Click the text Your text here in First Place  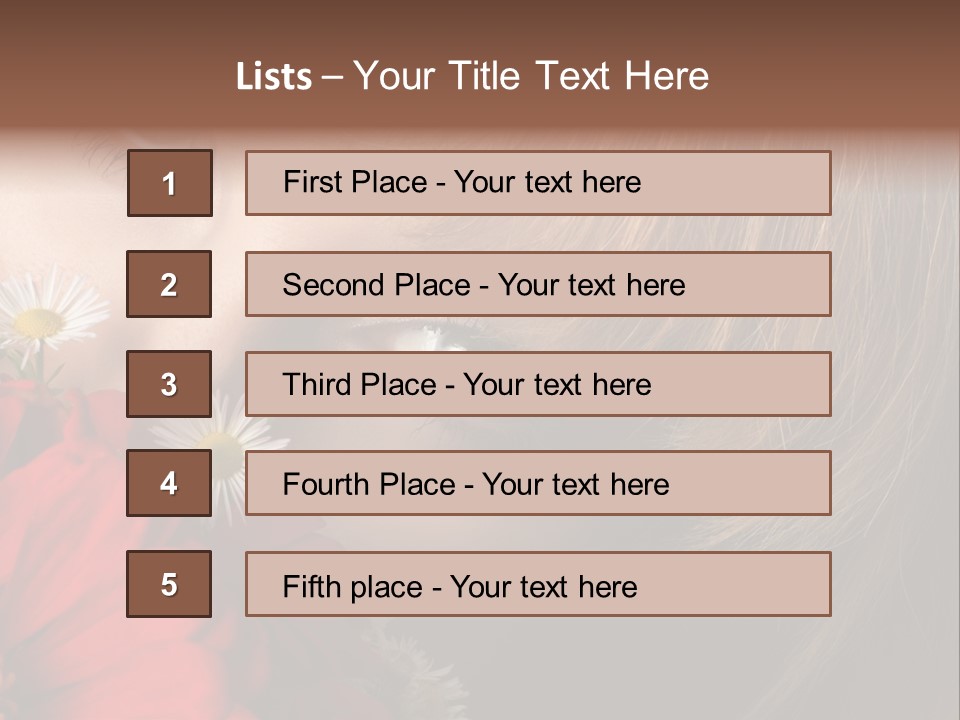point(547,182)
